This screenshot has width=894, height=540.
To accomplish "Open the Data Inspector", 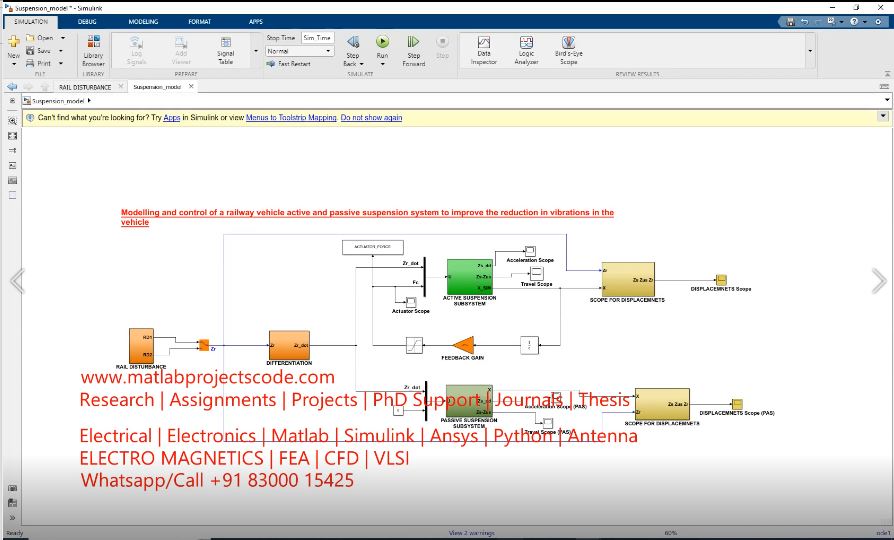I will [484, 50].
